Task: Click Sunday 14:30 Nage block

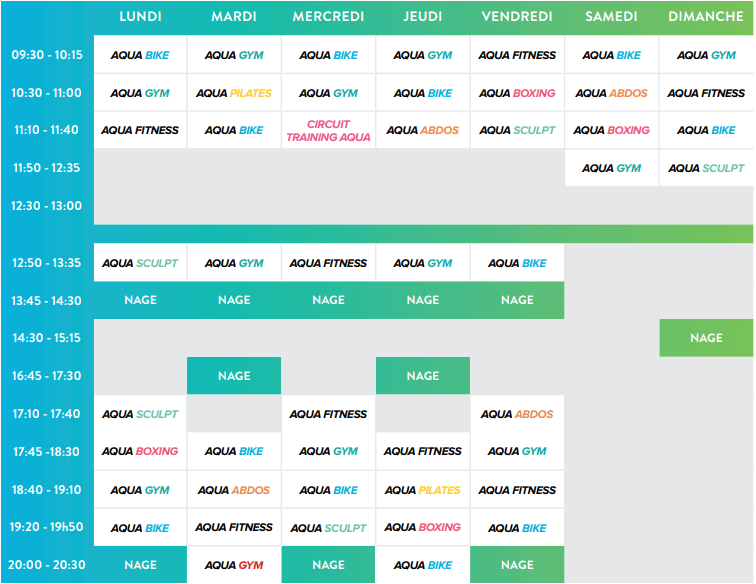Action: (x=706, y=338)
